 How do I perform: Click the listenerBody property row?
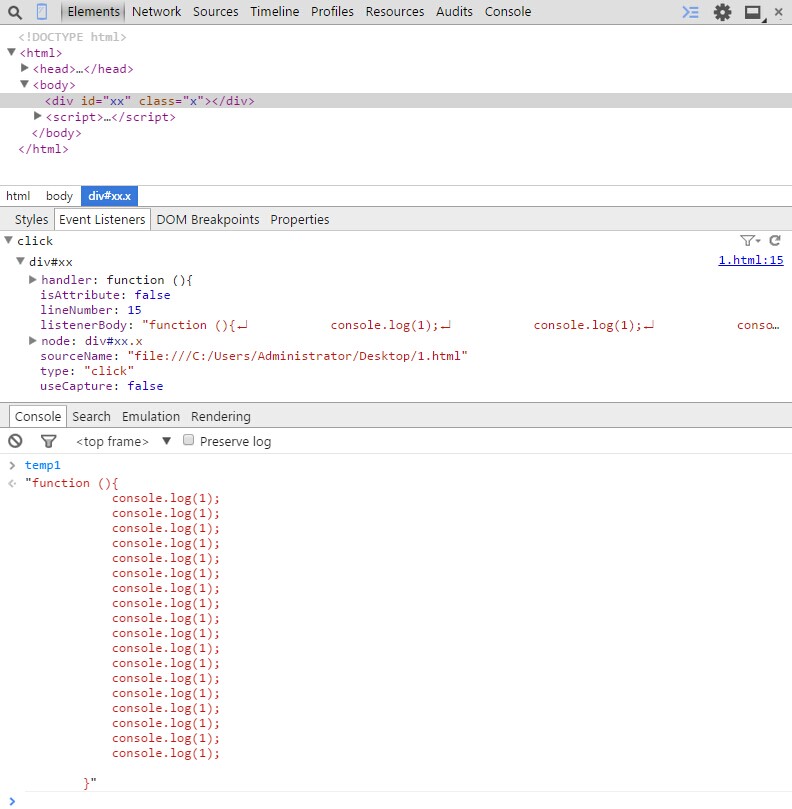click(410, 325)
